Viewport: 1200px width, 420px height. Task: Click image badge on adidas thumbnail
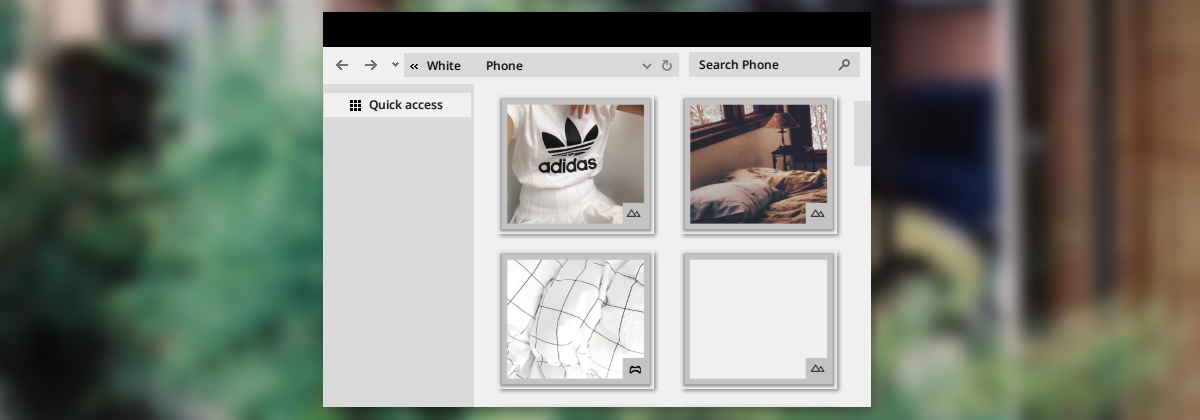click(x=634, y=213)
